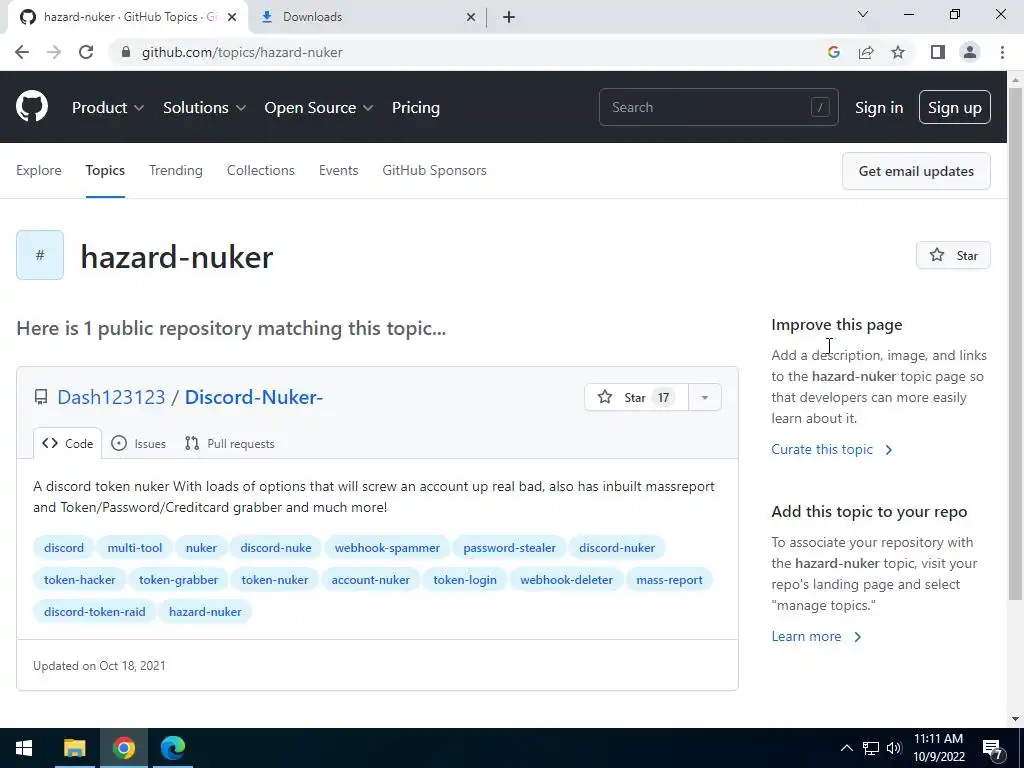The height and width of the screenshot is (768, 1024).
Task: Click the webhook-spammer topic tag
Action: (387, 547)
